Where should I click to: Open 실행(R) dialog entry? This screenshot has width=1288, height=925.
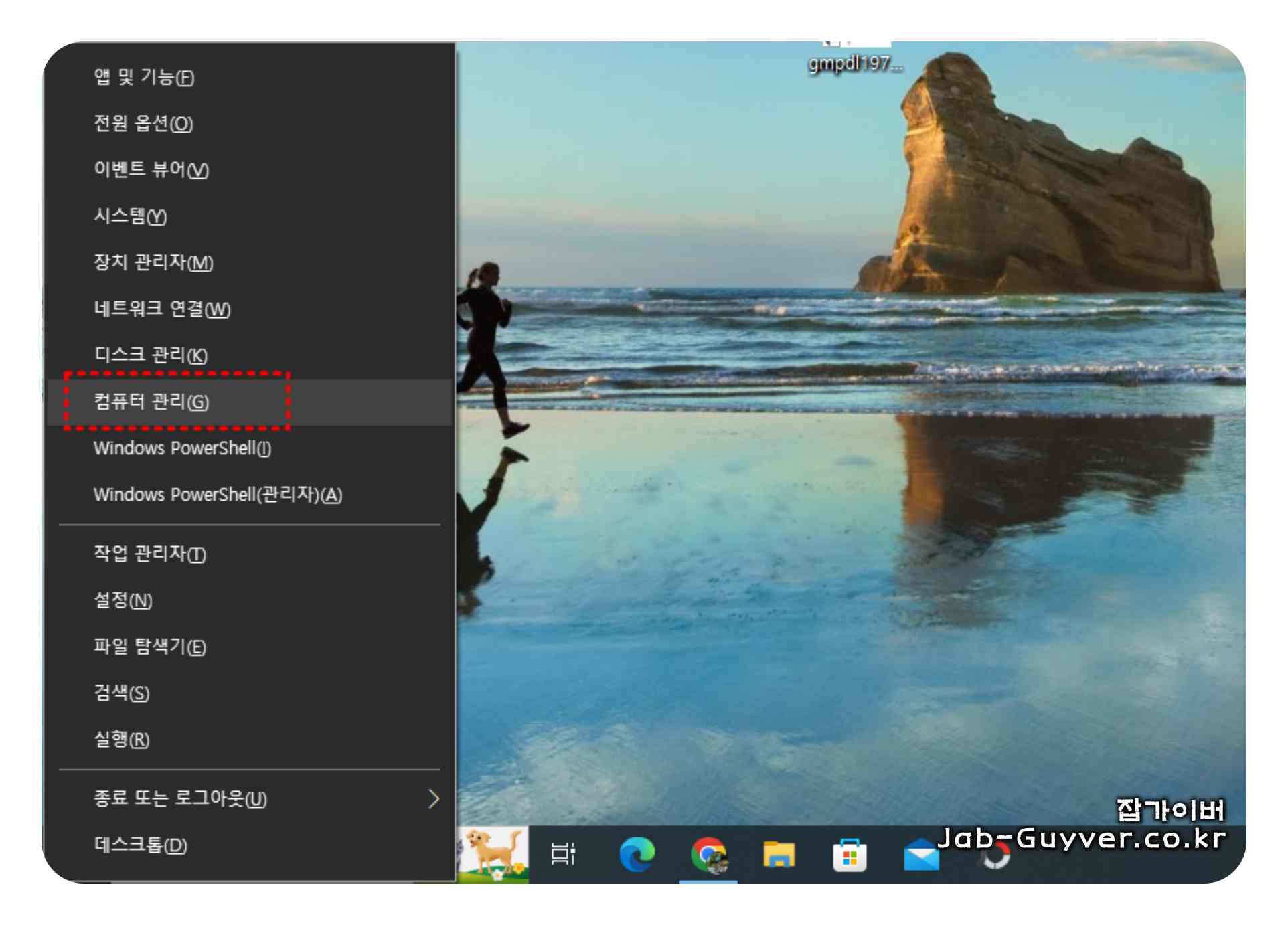[x=250, y=739]
